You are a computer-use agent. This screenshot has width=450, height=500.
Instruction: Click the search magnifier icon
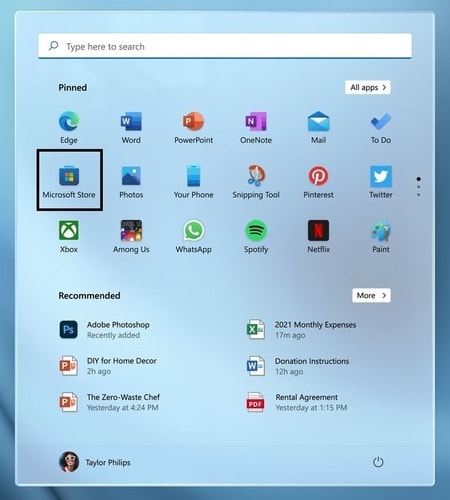click(53, 46)
